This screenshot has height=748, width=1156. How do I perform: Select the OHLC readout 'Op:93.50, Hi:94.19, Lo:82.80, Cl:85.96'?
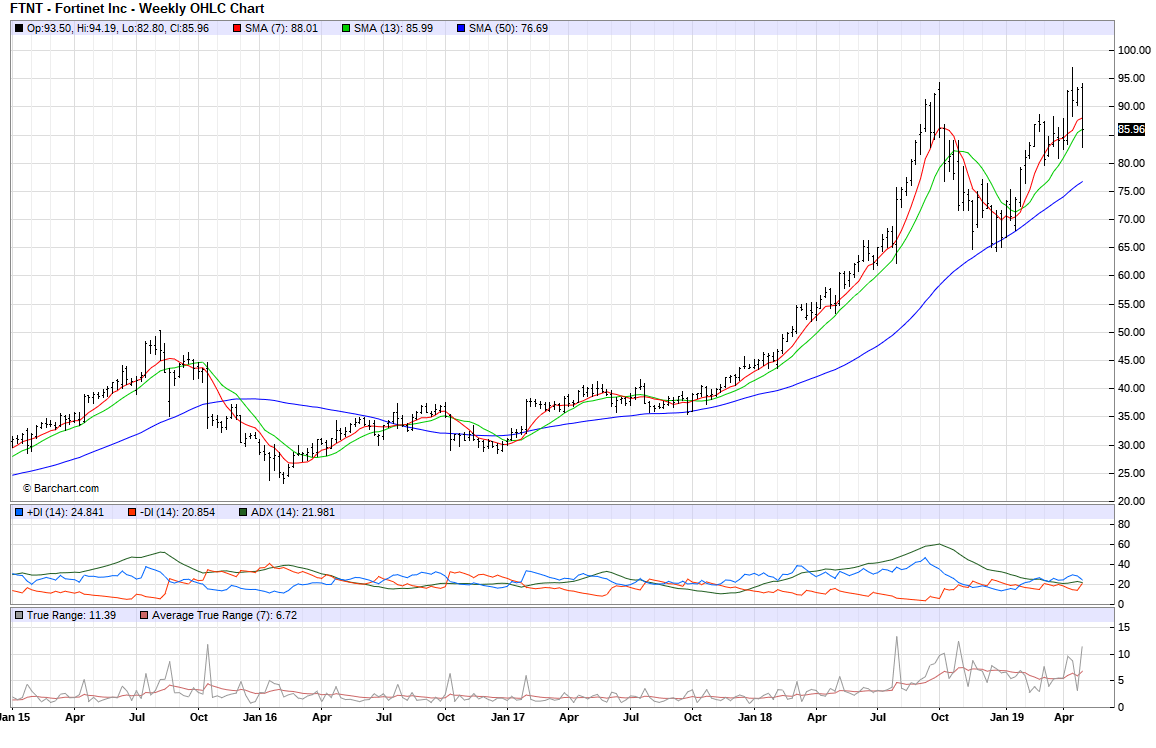(118, 28)
